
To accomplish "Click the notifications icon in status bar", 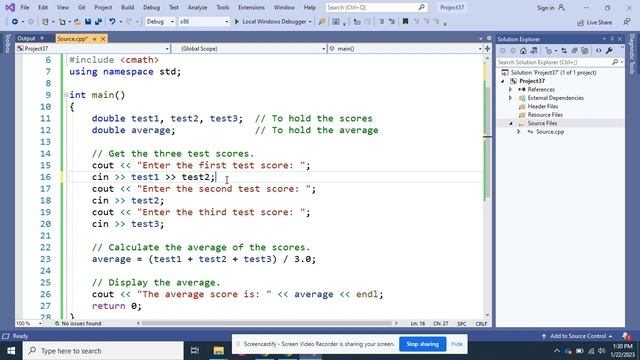I will (627, 336).
